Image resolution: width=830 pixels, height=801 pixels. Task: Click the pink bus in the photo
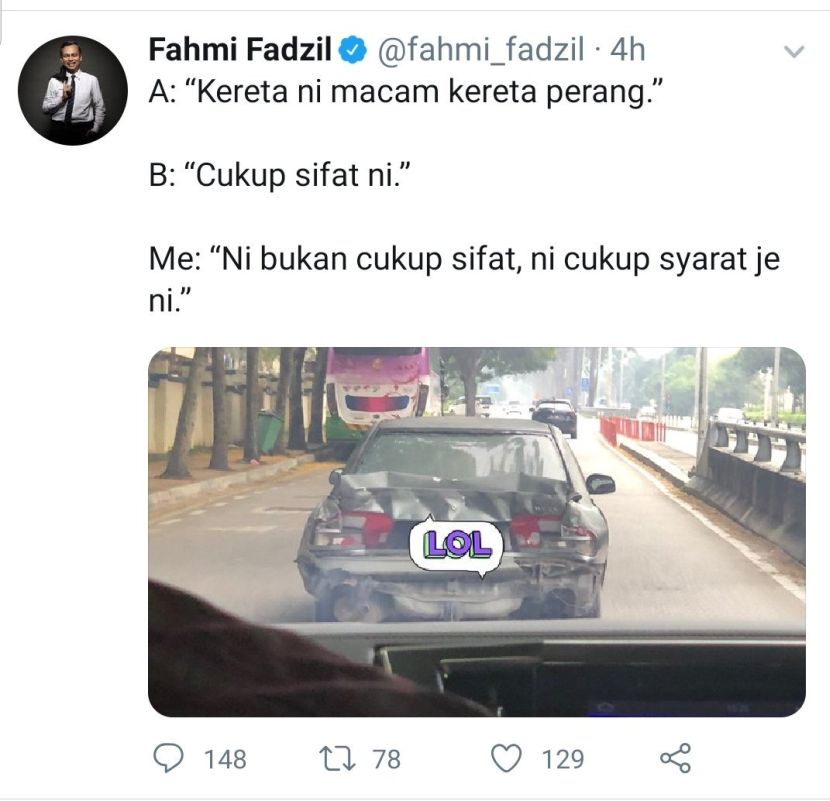click(x=377, y=389)
